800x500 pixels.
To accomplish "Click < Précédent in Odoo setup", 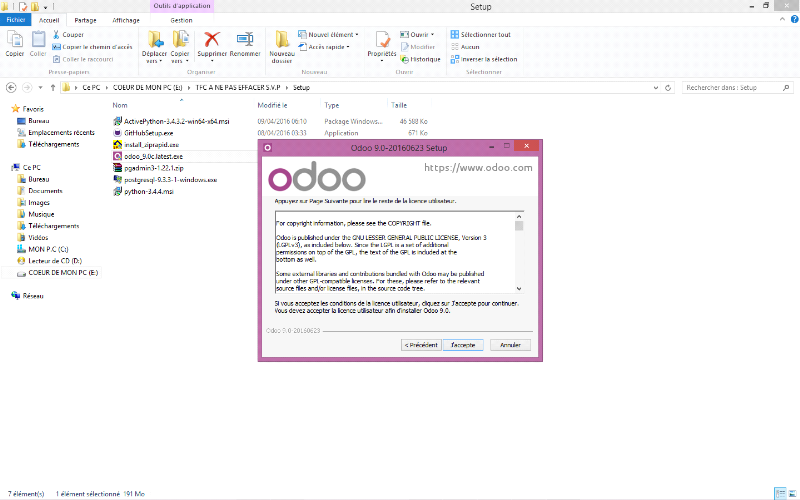I will [421, 345].
